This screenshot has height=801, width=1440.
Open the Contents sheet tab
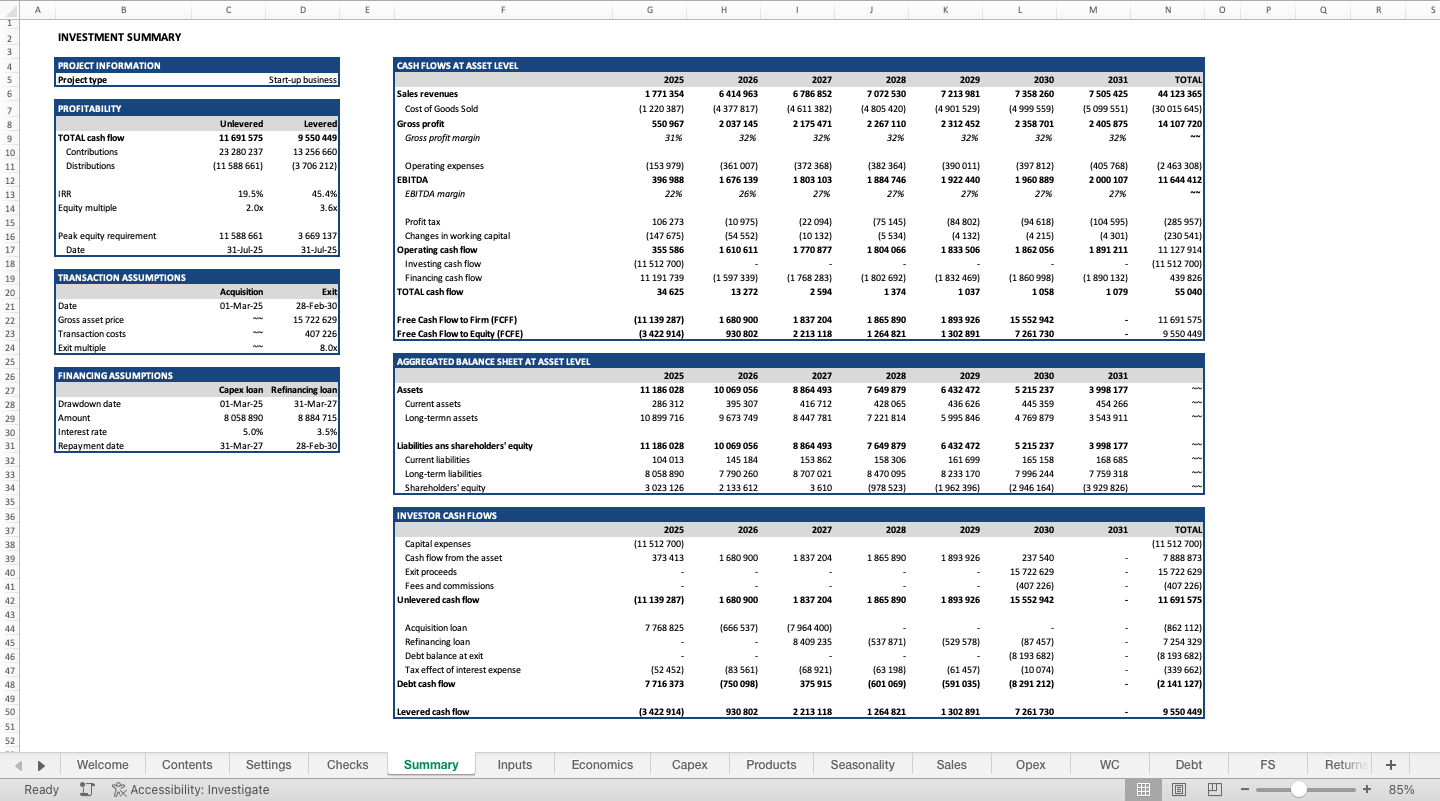[x=187, y=765]
